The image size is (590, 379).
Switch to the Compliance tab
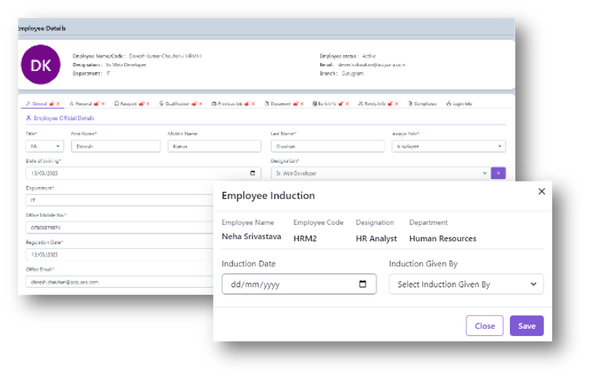423,104
